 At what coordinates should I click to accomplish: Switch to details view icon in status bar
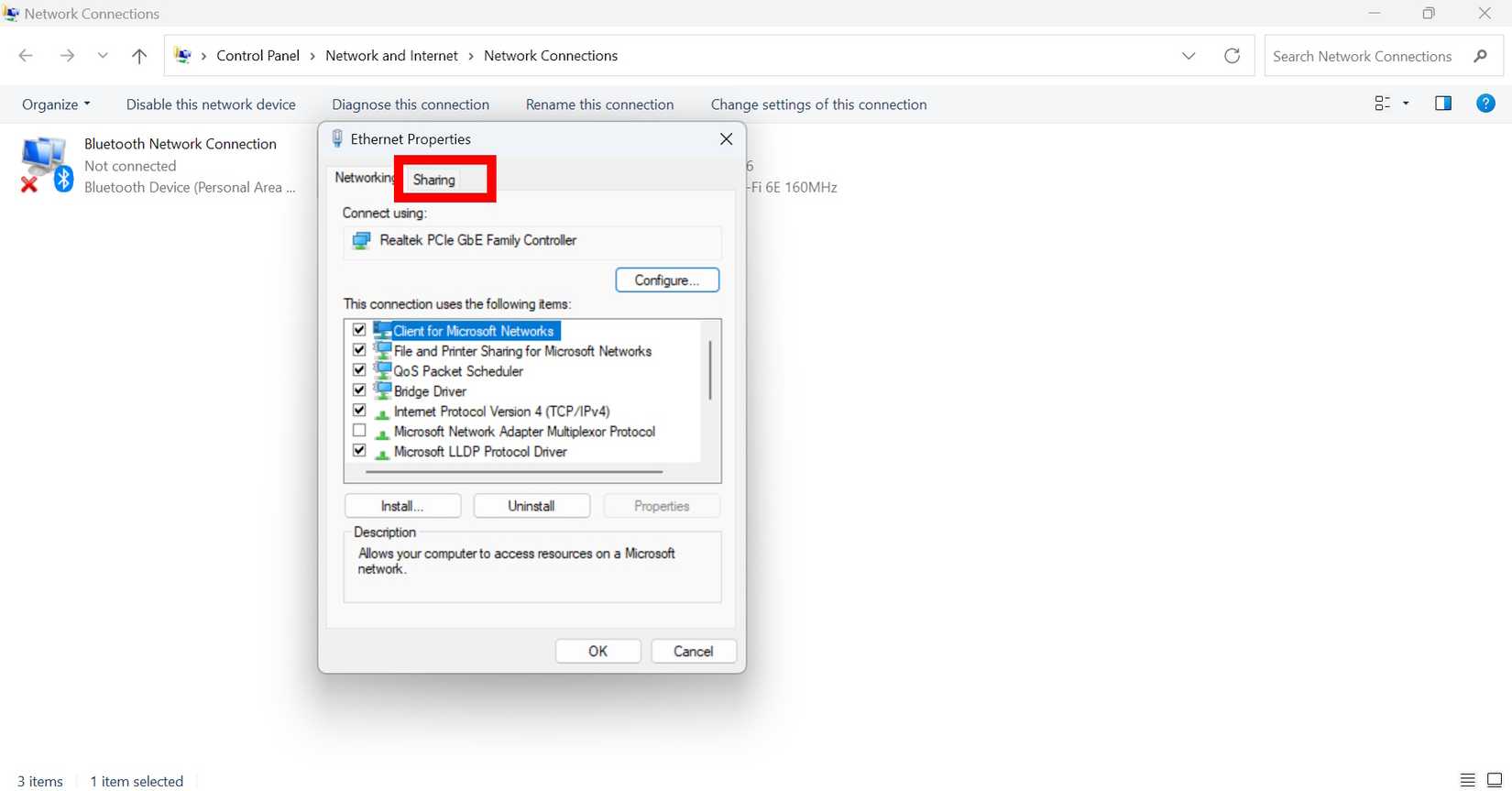1467,781
